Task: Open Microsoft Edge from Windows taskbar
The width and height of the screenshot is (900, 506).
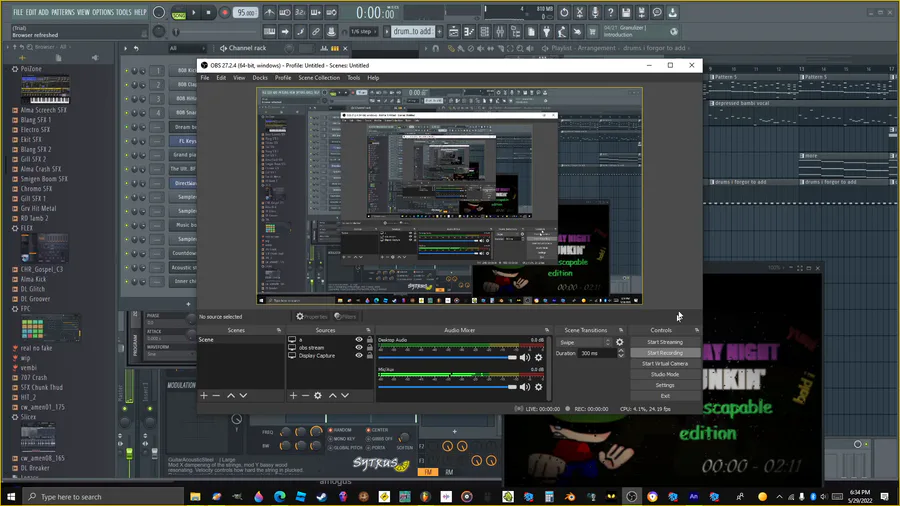Action: (280, 496)
